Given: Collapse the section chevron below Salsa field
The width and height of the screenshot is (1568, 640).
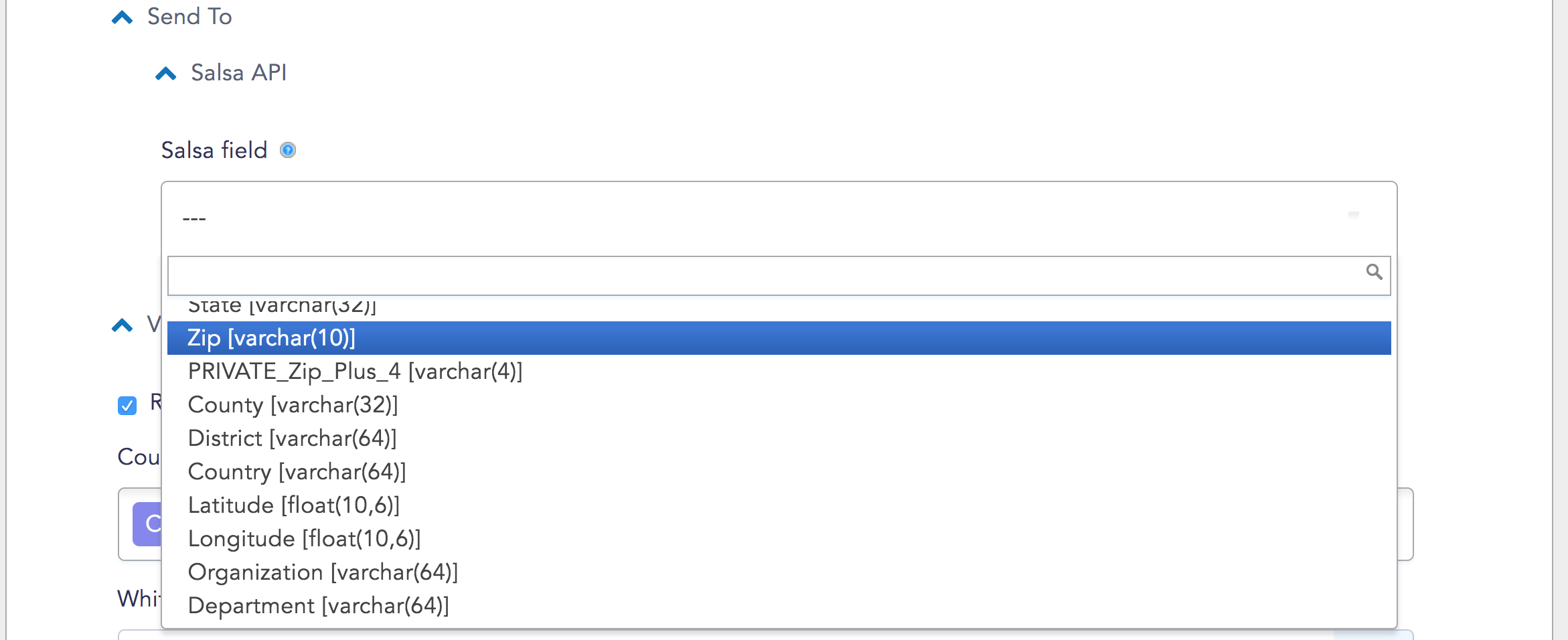Looking at the screenshot, I should (122, 325).
